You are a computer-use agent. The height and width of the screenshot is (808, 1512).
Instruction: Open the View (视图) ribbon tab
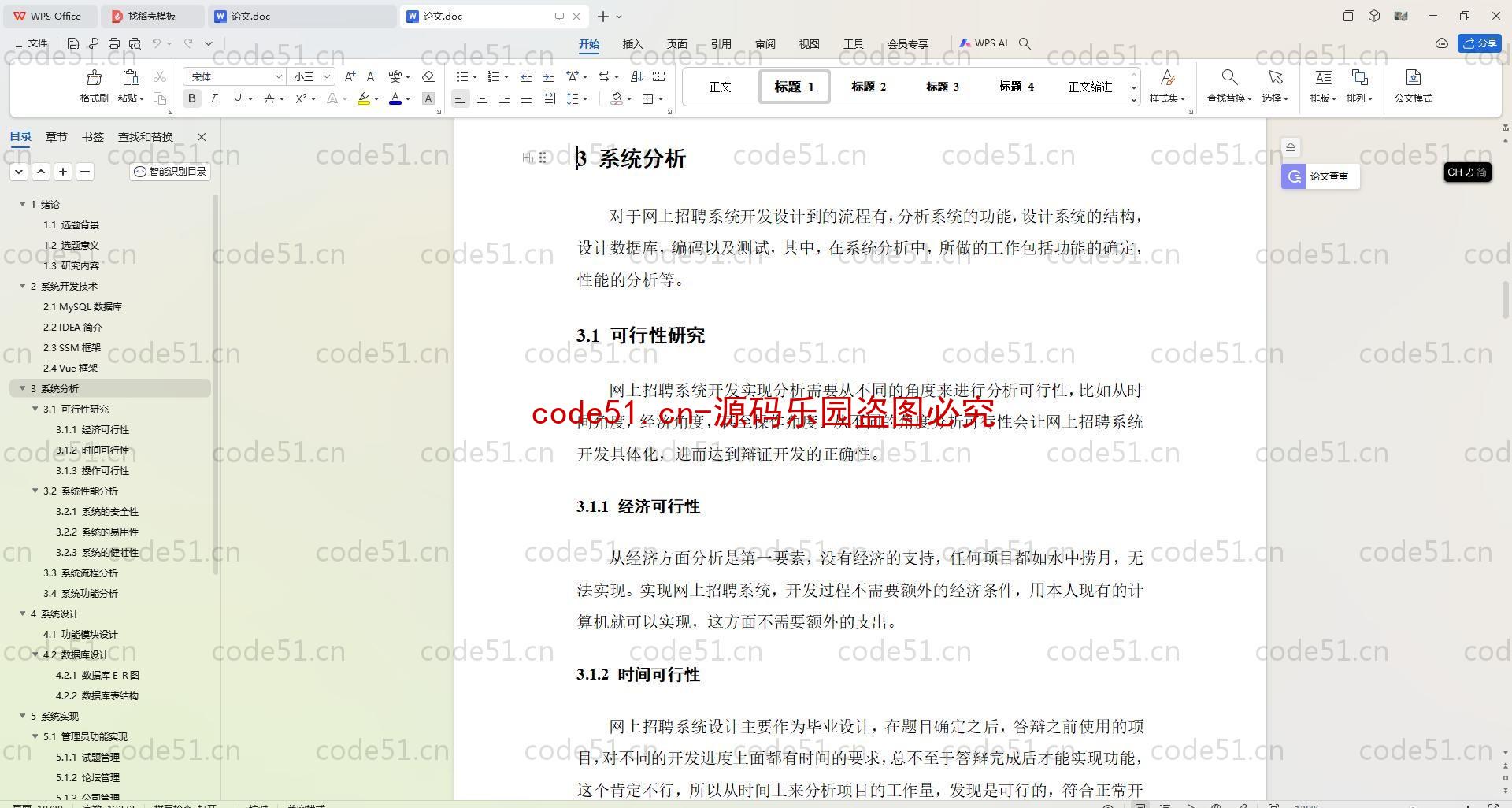[809, 44]
